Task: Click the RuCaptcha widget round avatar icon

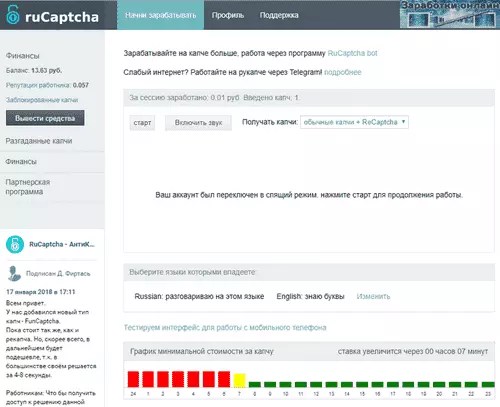Action: pyautogui.click(x=15, y=244)
